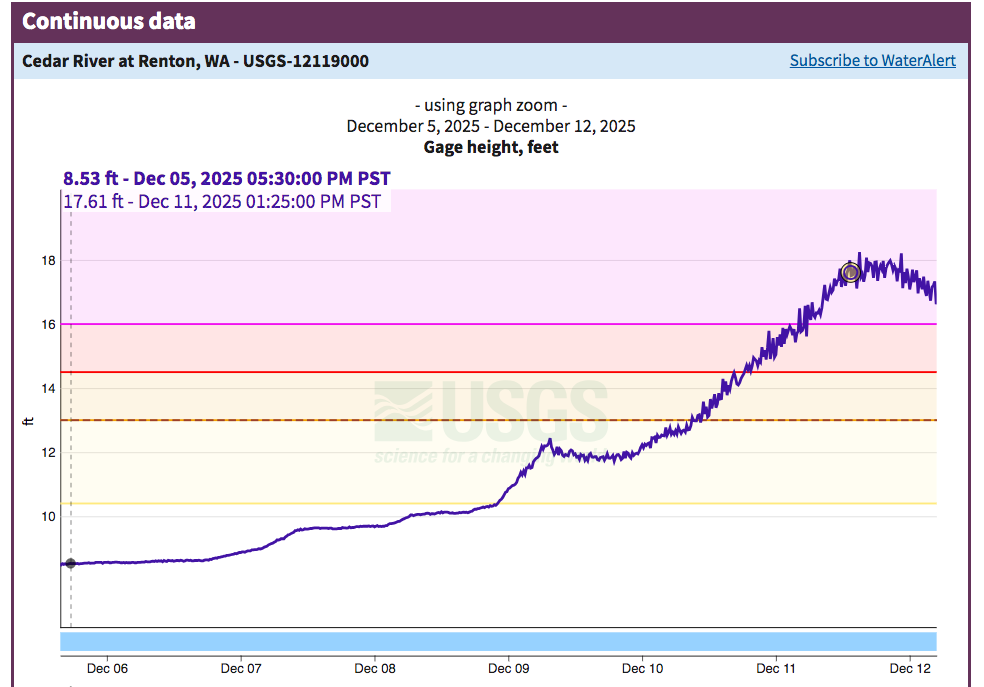This screenshot has width=984, height=687.
Task: Click the Dec 11 date tick label
Action: click(x=776, y=668)
